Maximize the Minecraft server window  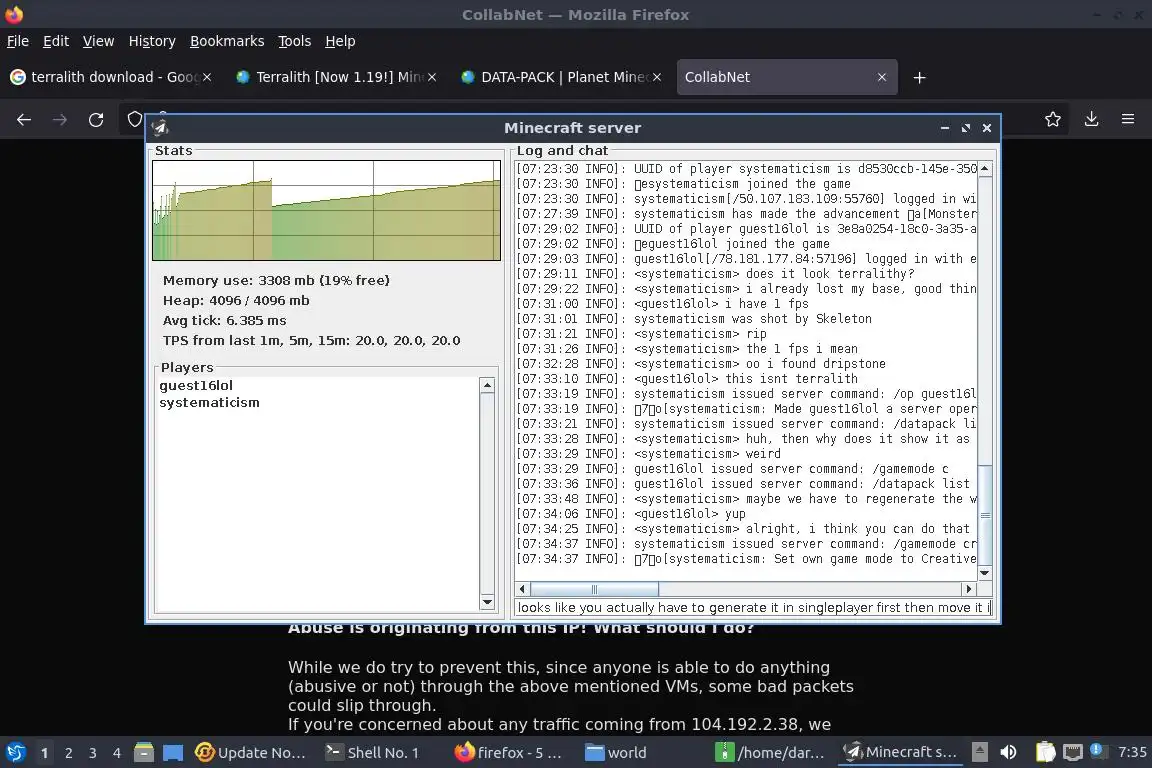pyautogui.click(x=965, y=128)
